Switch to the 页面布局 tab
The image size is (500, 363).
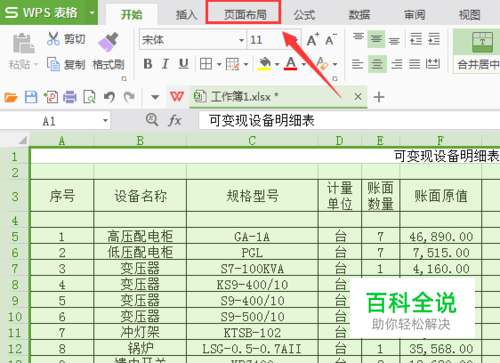pos(245,15)
